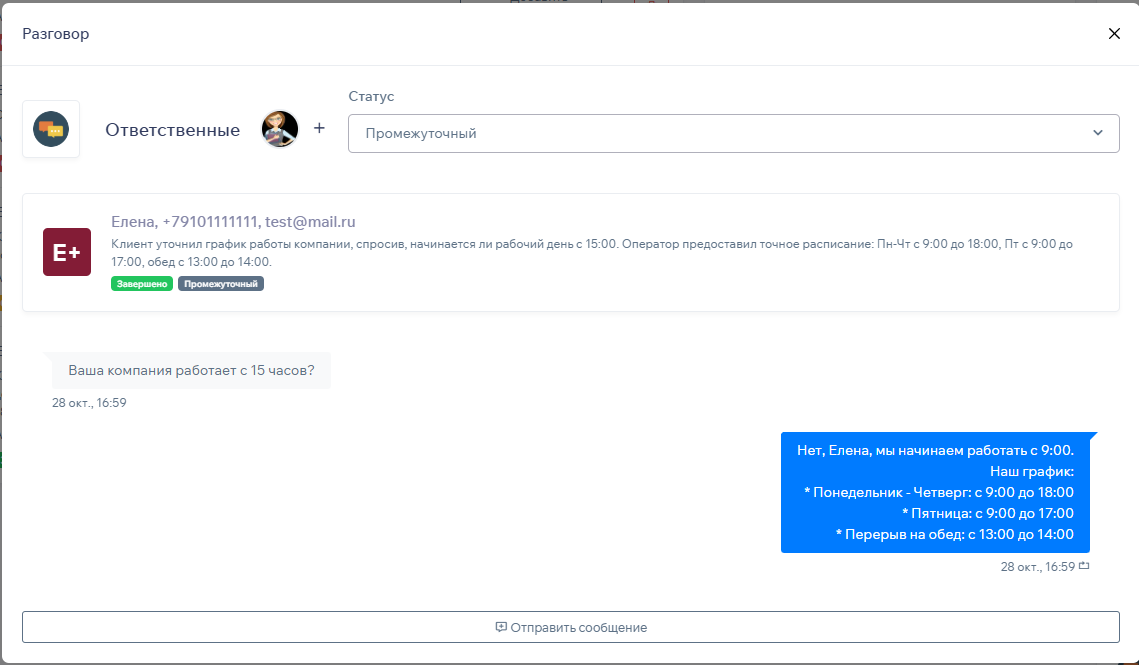Select the incoming message about 15 часов
This screenshot has height=665, width=1139.
[191, 370]
